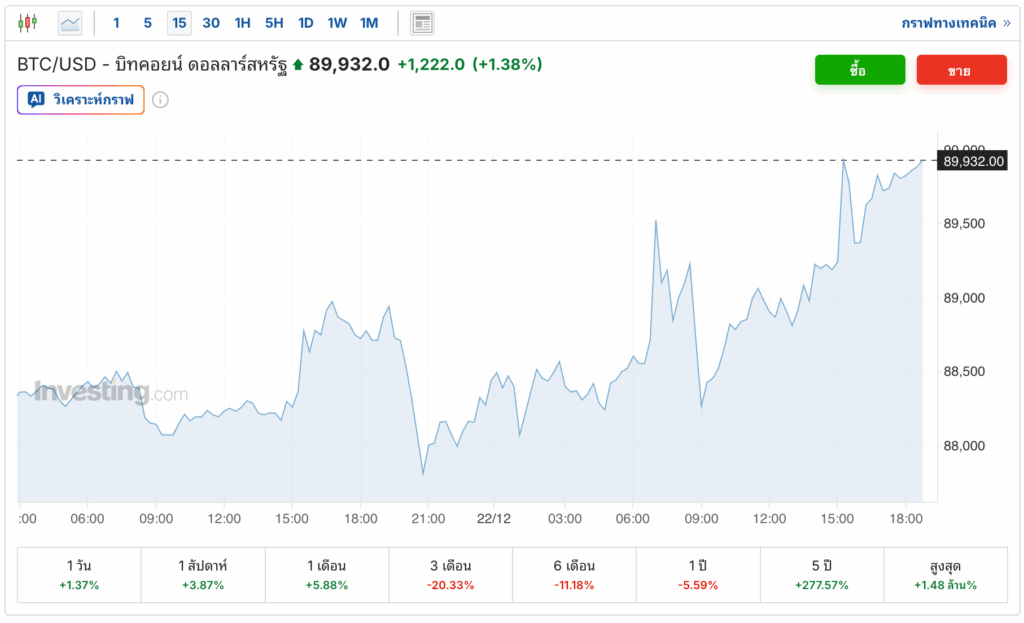Switch to the 3 เดือน period tab
Screen dimensions: 1024x623
click(450, 575)
